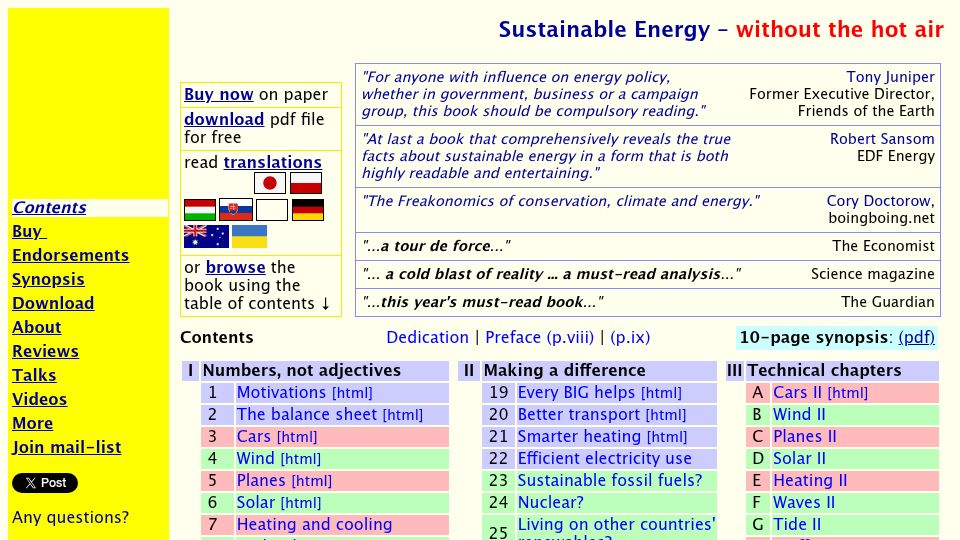This screenshot has width=960, height=540.
Task: Open the [html] link for Better transport
Action: [666, 415]
